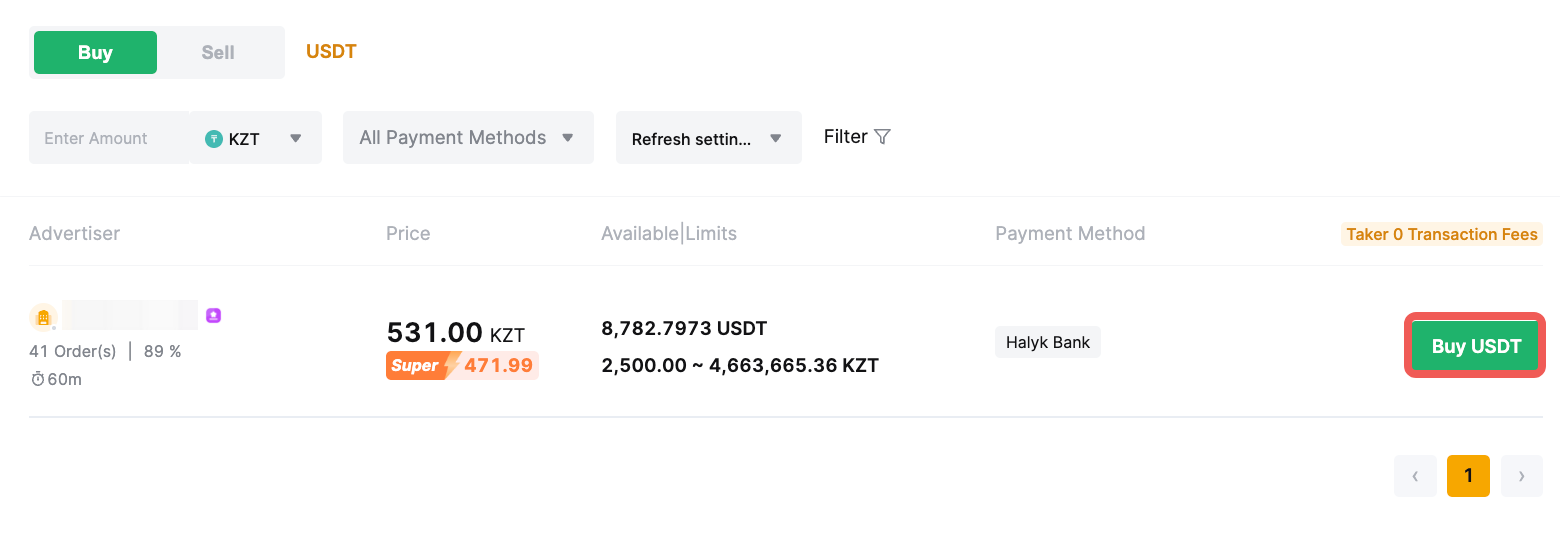Image resolution: width=1560 pixels, height=558 pixels.
Task: Open the KZT currency dropdown
Action: (255, 138)
